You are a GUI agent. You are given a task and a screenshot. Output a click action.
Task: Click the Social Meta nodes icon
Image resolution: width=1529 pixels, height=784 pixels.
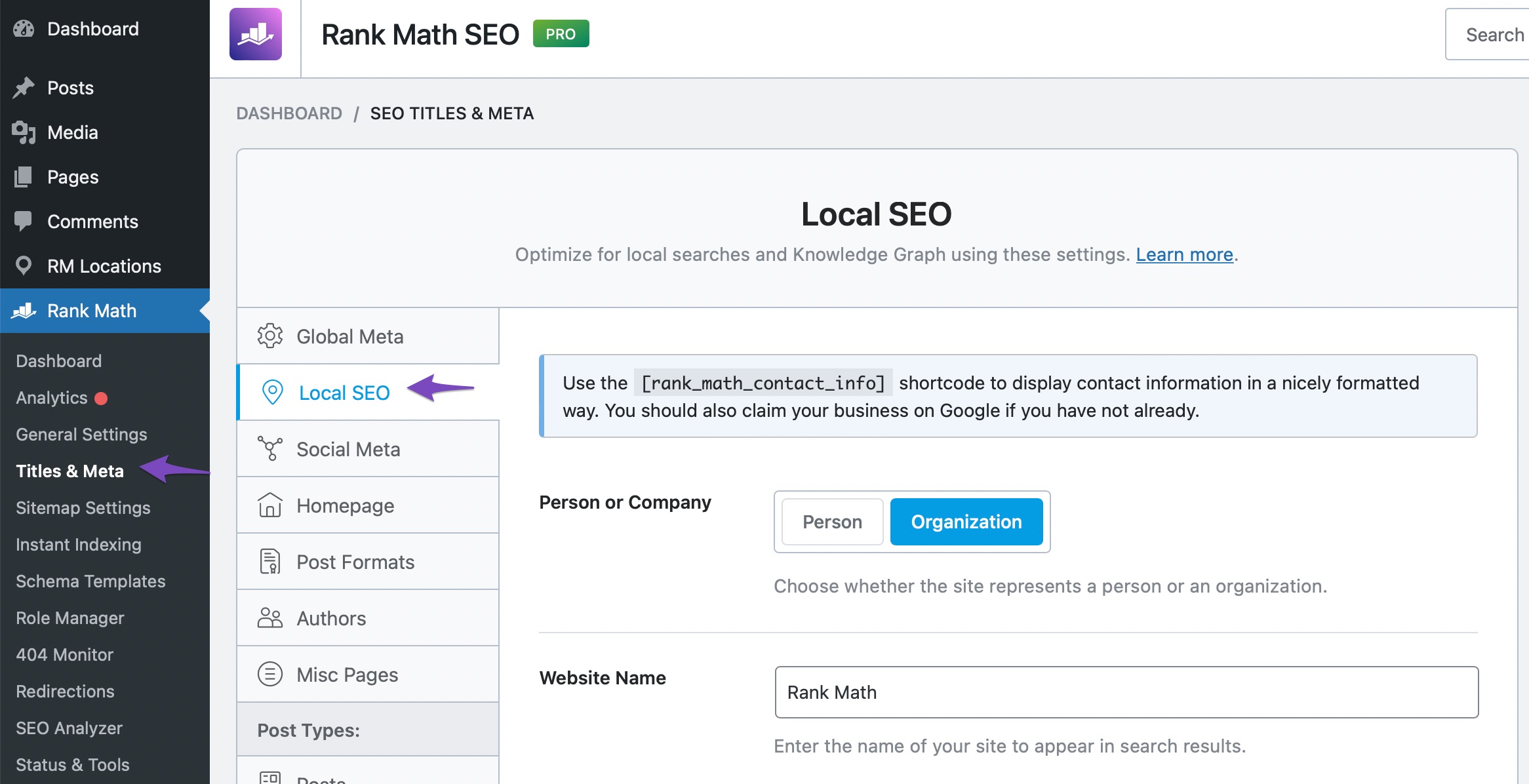point(269,448)
